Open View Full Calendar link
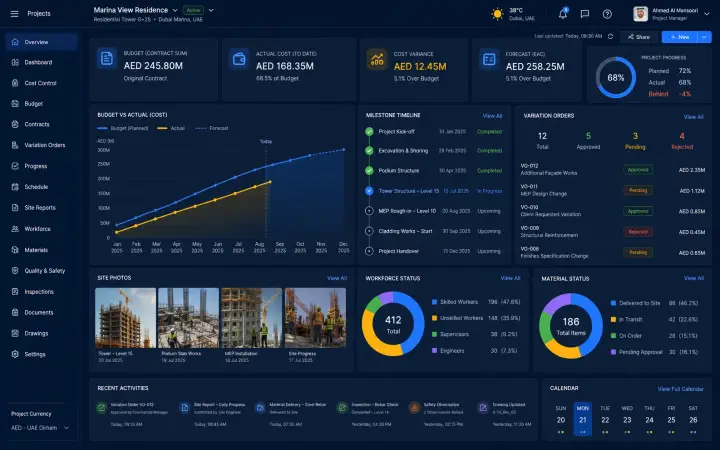 coord(681,389)
